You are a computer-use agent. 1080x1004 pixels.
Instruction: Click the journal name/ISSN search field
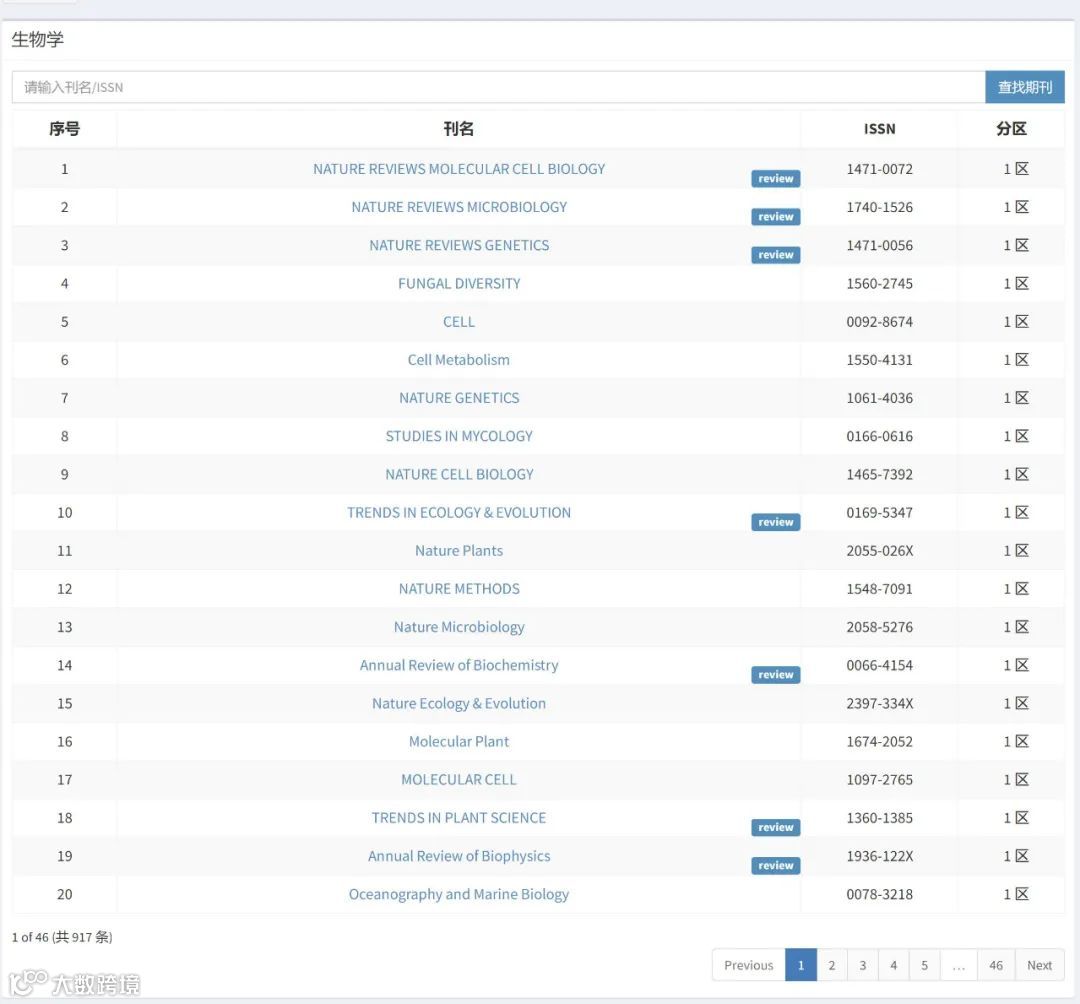(x=498, y=87)
